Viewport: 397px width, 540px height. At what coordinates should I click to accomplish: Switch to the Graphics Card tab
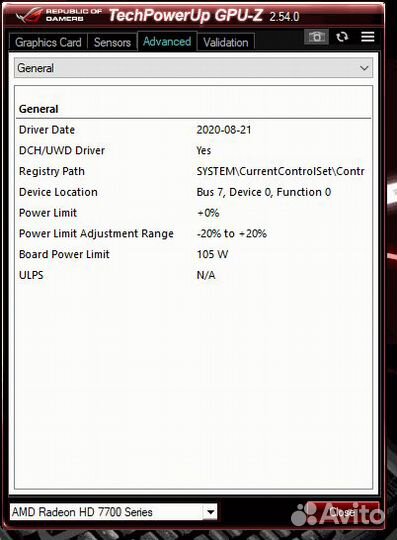pos(48,42)
